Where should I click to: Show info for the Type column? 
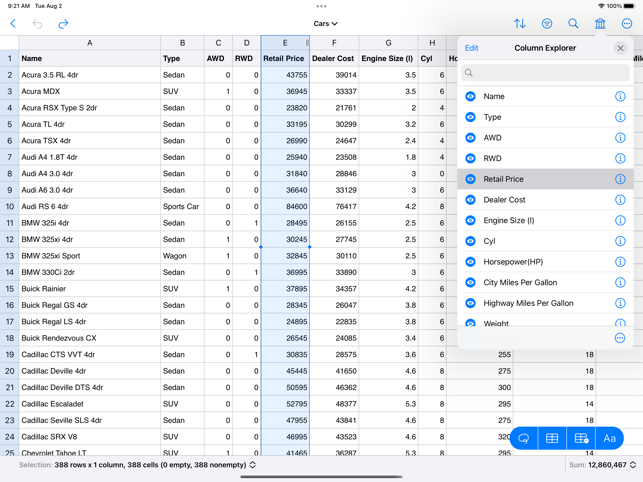point(620,117)
